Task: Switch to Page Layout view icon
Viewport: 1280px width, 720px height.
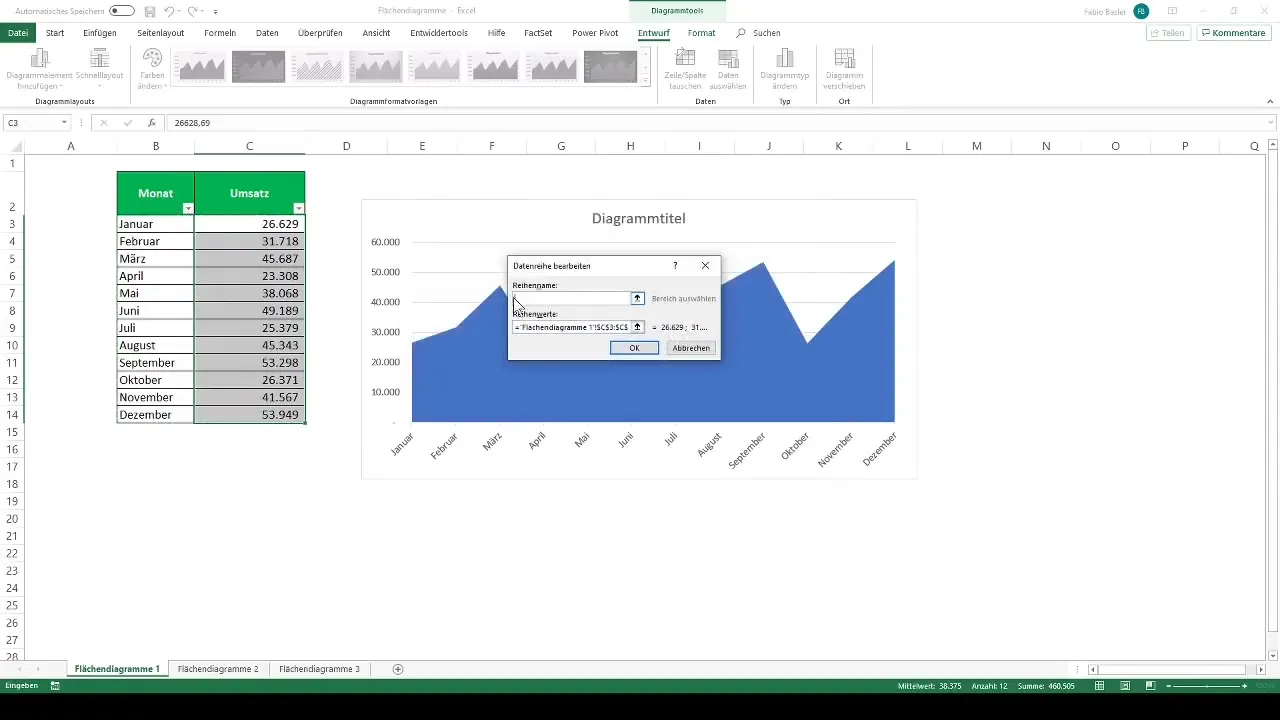Action: click(x=1125, y=686)
